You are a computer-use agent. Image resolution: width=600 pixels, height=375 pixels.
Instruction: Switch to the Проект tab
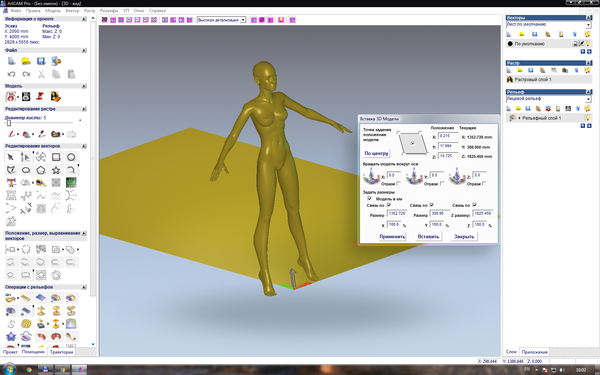pos(10,352)
